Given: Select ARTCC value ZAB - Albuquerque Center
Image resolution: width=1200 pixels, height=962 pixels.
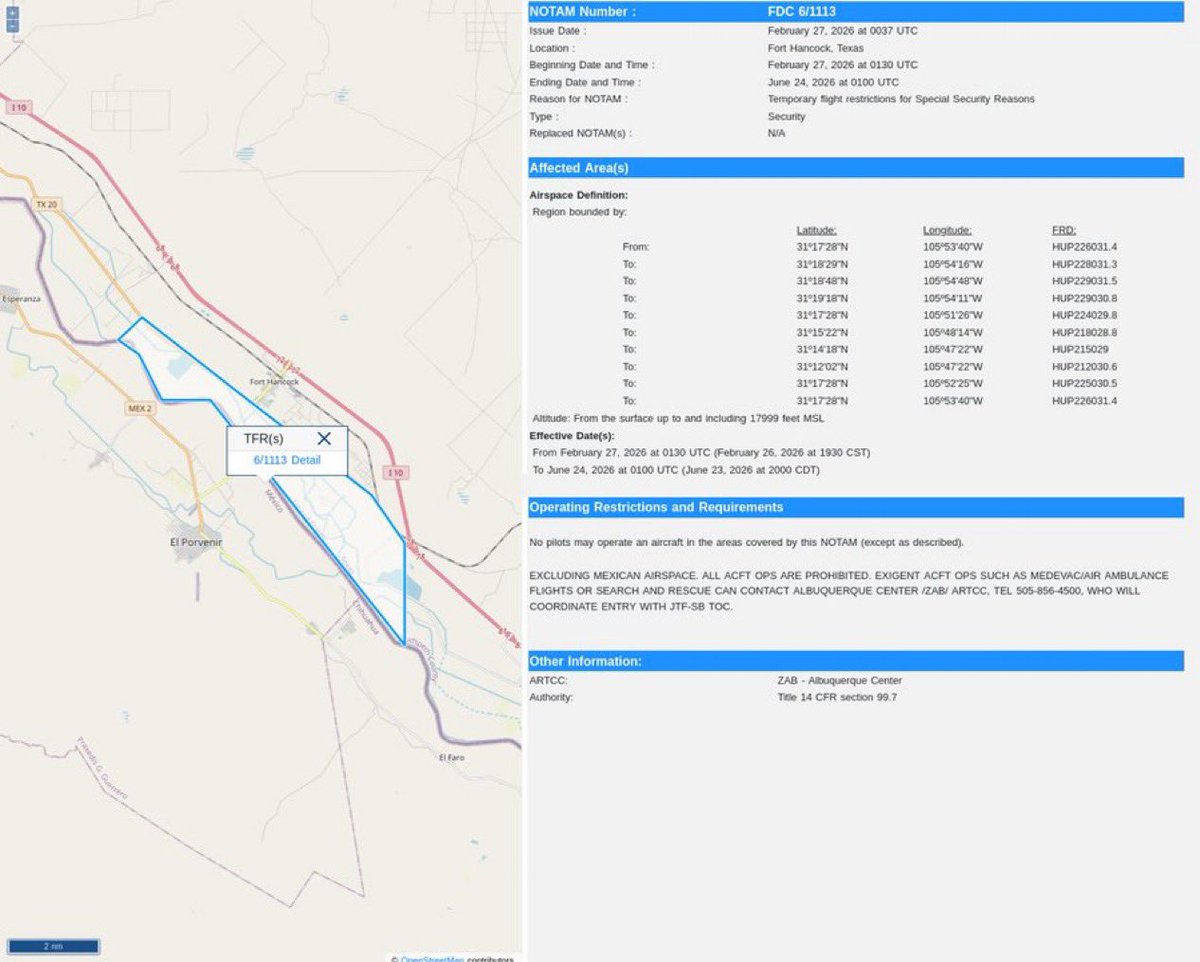Looking at the screenshot, I should [840, 680].
